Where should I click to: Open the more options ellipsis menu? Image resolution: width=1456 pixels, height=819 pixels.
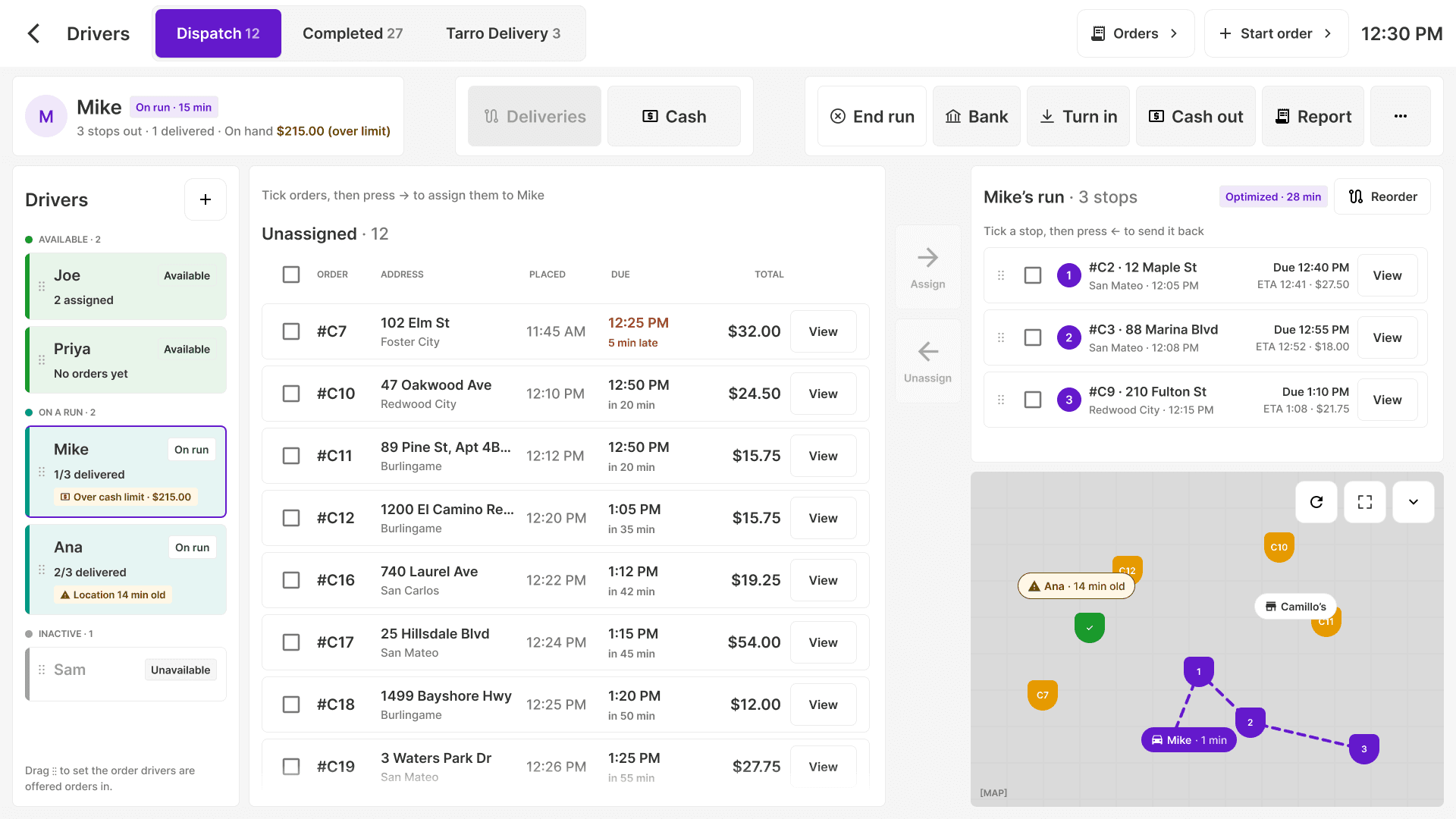click(x=1400, y=116)
